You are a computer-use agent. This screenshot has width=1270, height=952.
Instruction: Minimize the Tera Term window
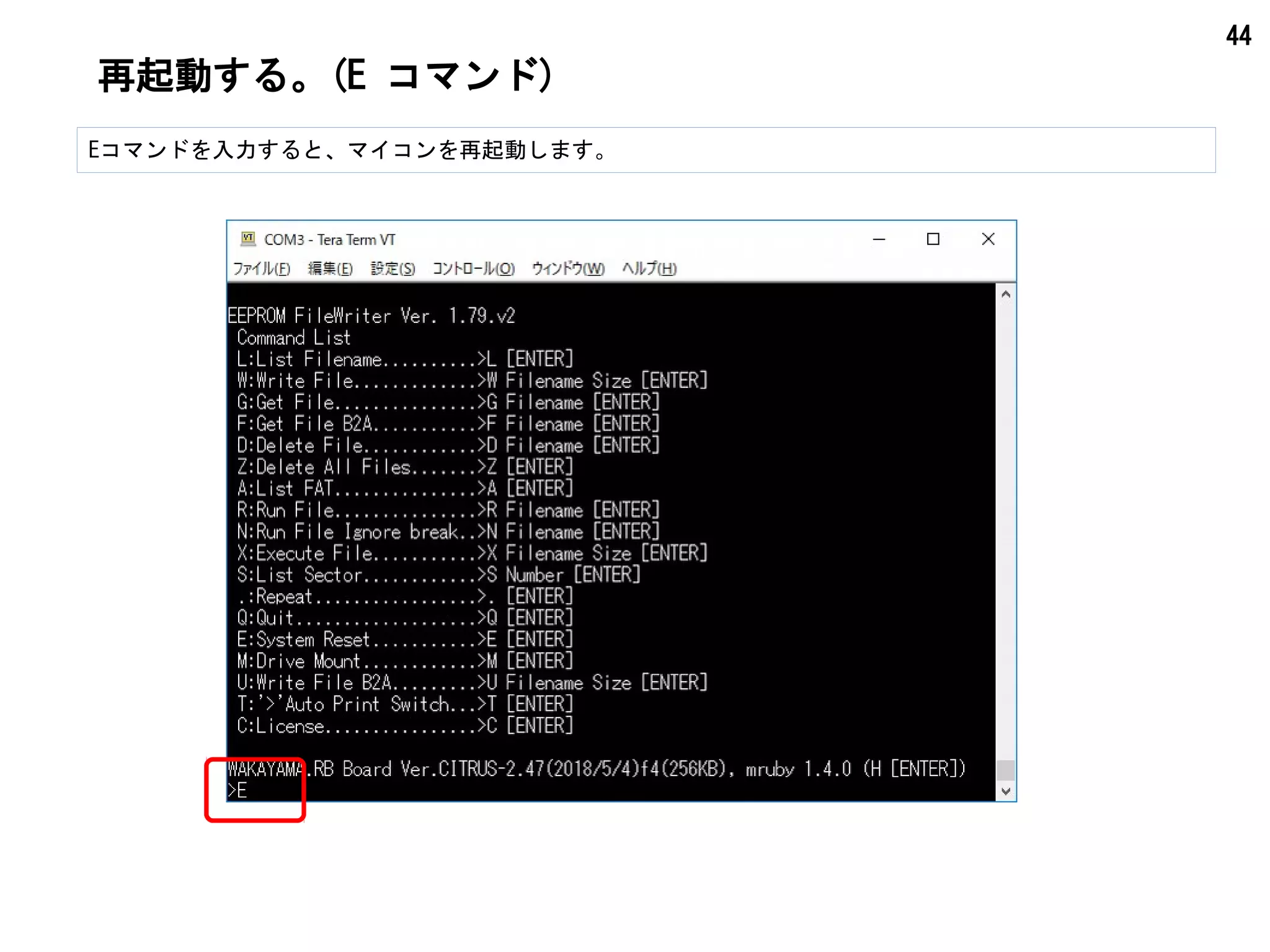[x=879, y=239]
